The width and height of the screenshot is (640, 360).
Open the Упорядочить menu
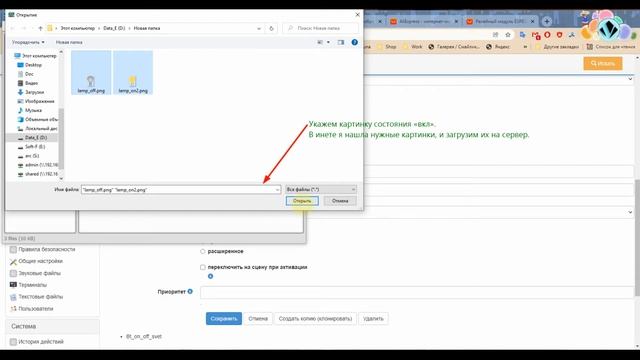pyautogui.click(x=28, y=42)
